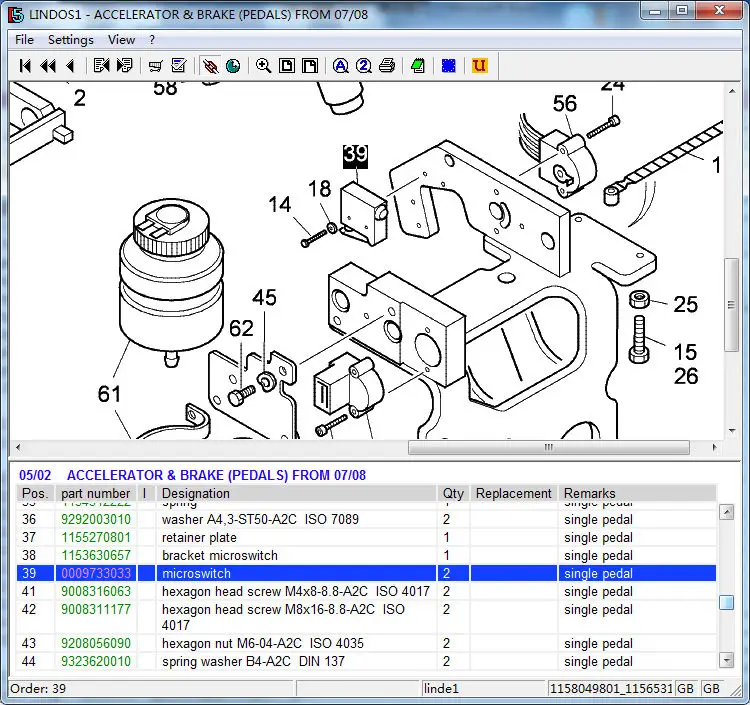Click the Pos. column header
This screenshot has width=750, height=705.
[35, 493]
